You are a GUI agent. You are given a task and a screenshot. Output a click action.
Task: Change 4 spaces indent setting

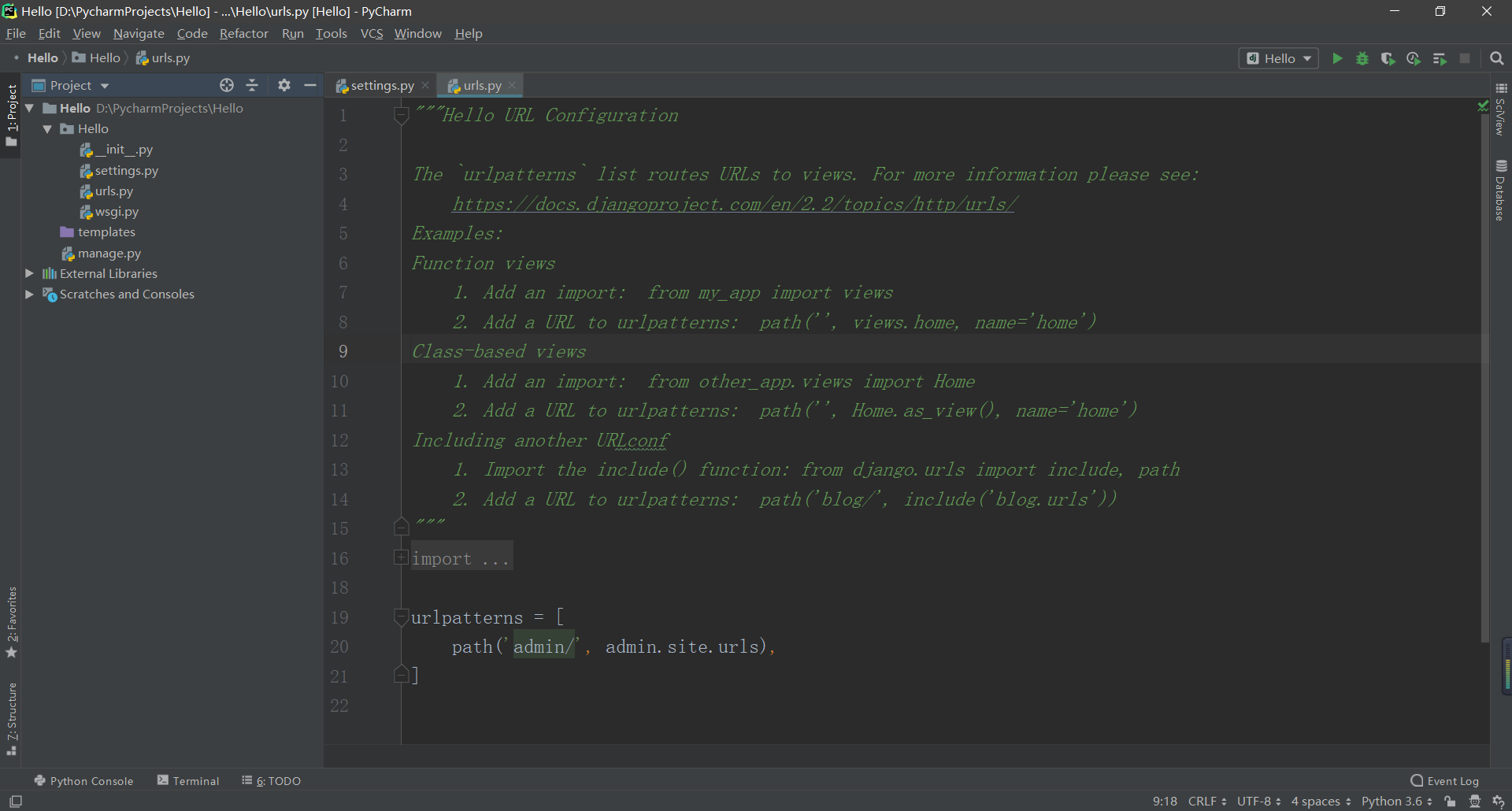pyautogui.click(x=1321, y=802)
